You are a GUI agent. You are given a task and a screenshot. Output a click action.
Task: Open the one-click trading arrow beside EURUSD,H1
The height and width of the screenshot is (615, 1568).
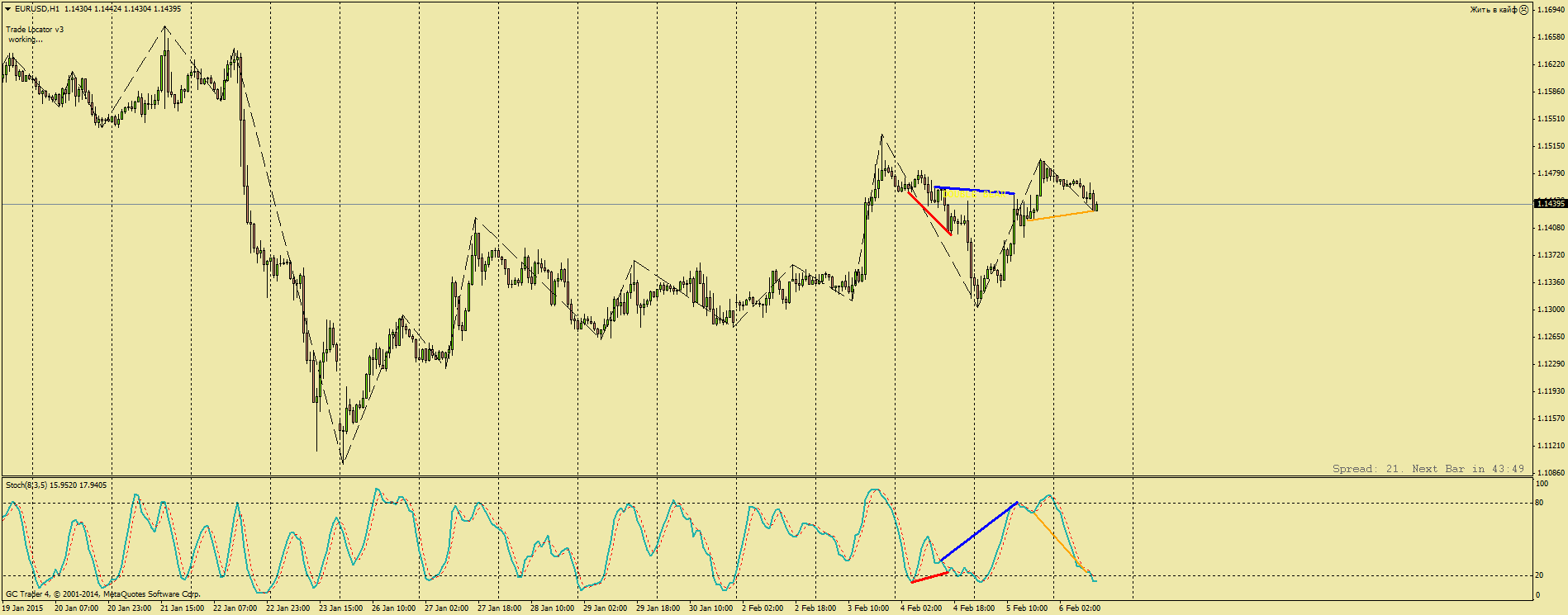click(8, 9)
